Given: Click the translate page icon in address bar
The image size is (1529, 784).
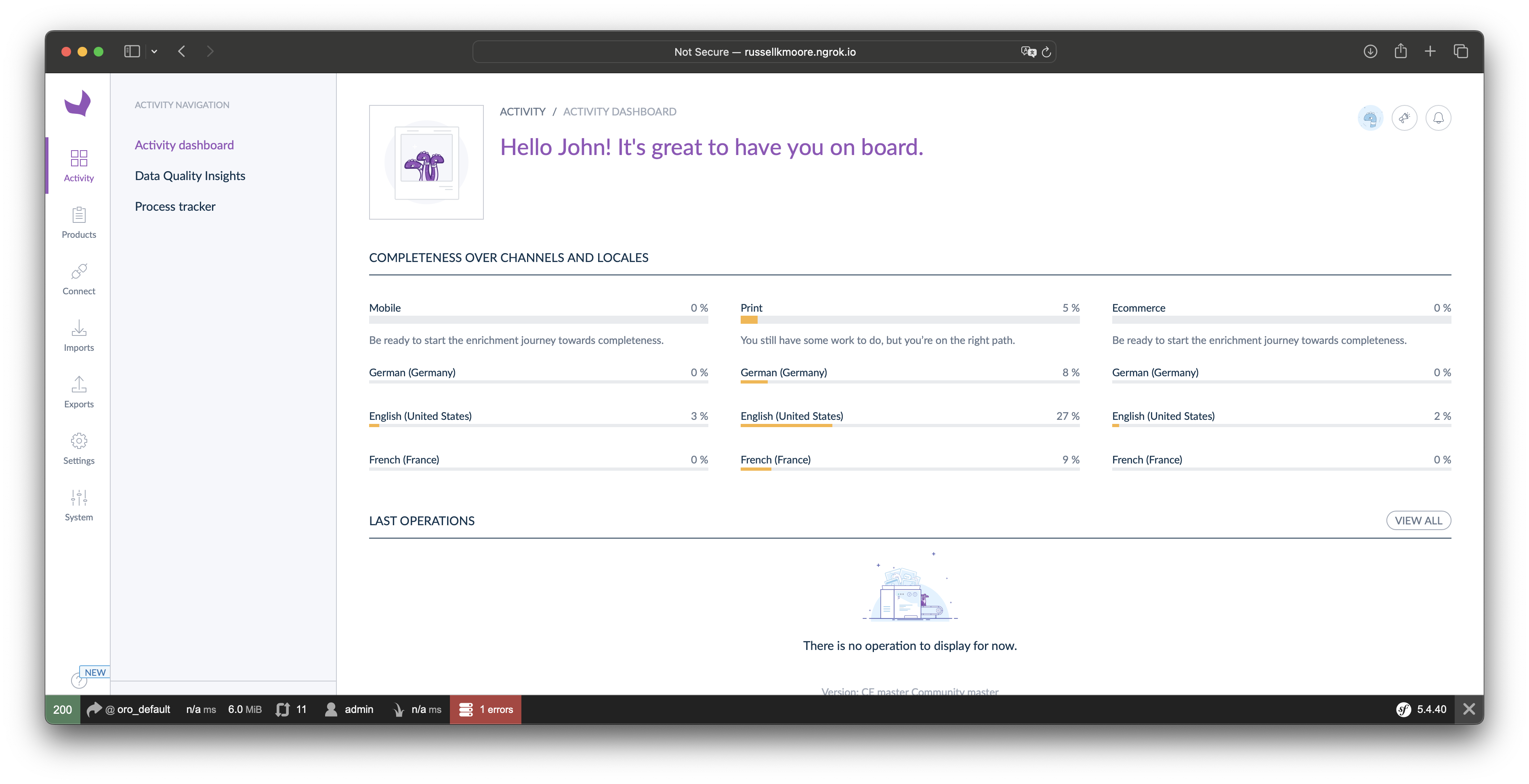Looking at the screenshot, I should (x=1028, y=52).
